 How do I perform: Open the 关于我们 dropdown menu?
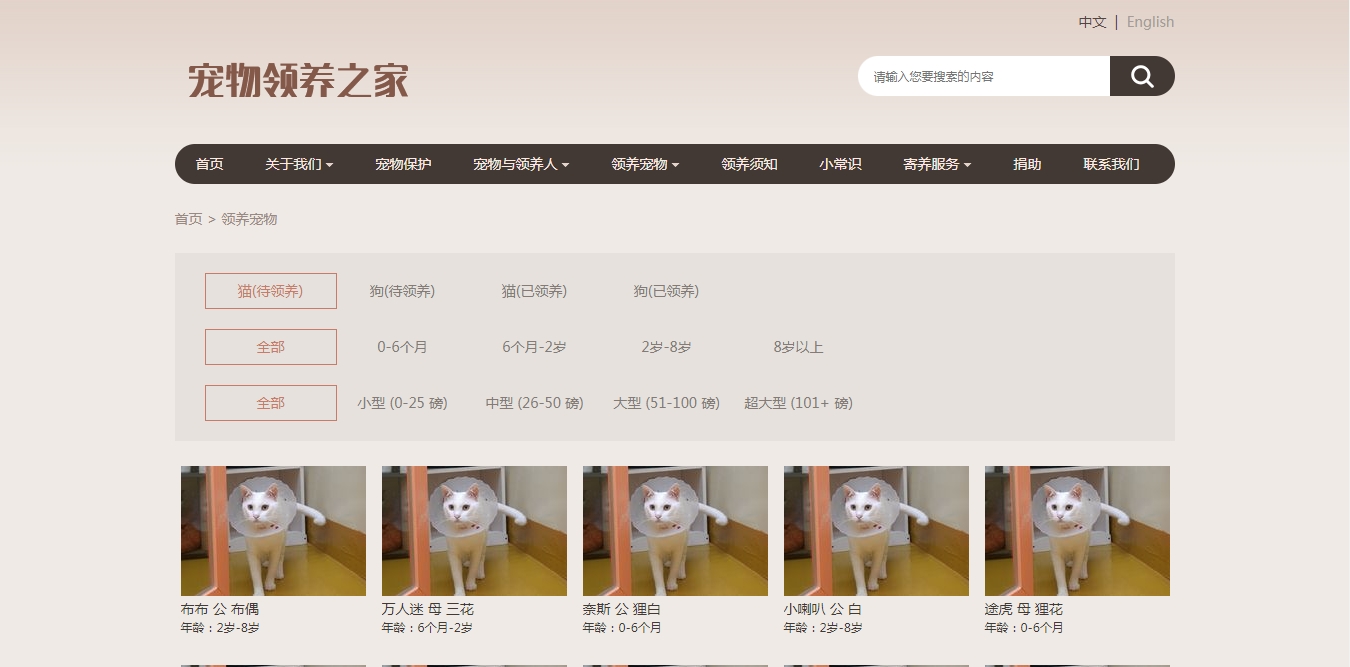[x=298, y=164]
